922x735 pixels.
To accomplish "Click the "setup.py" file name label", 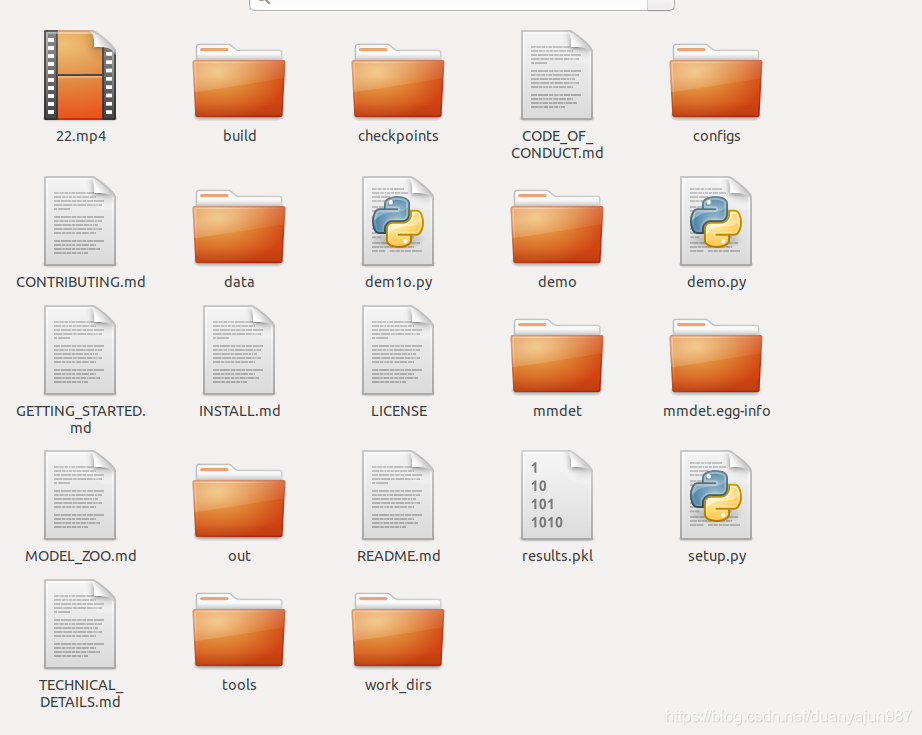I will coord(717,556).
